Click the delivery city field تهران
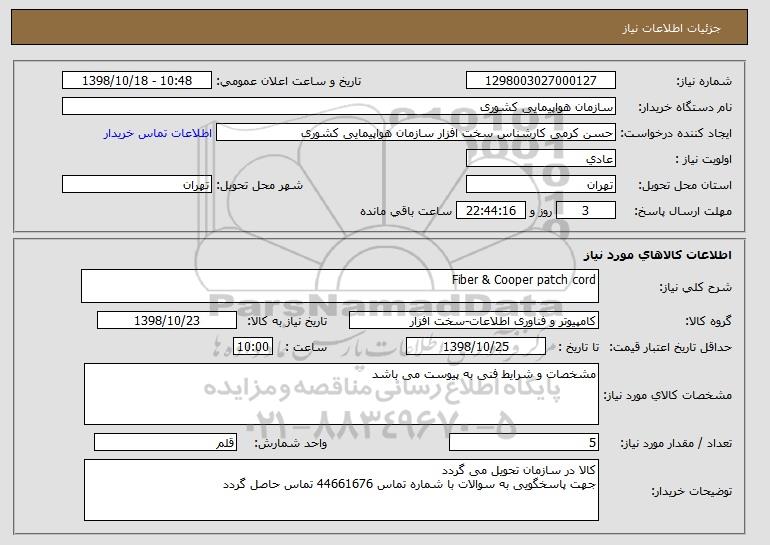 137,185
